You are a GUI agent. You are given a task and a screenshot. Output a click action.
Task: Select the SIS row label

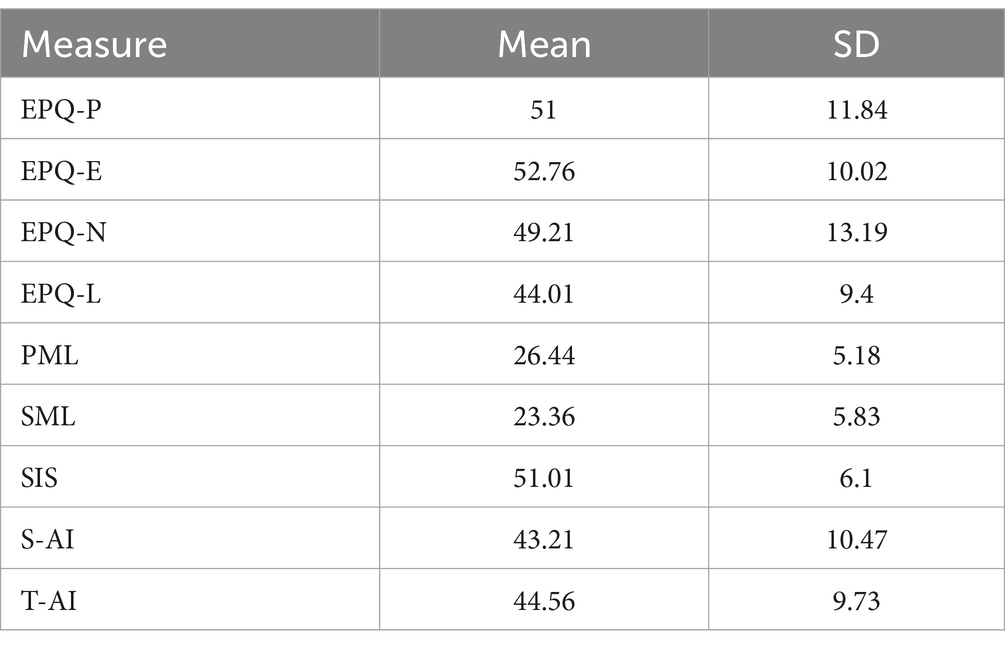click(x=39, y=478)
